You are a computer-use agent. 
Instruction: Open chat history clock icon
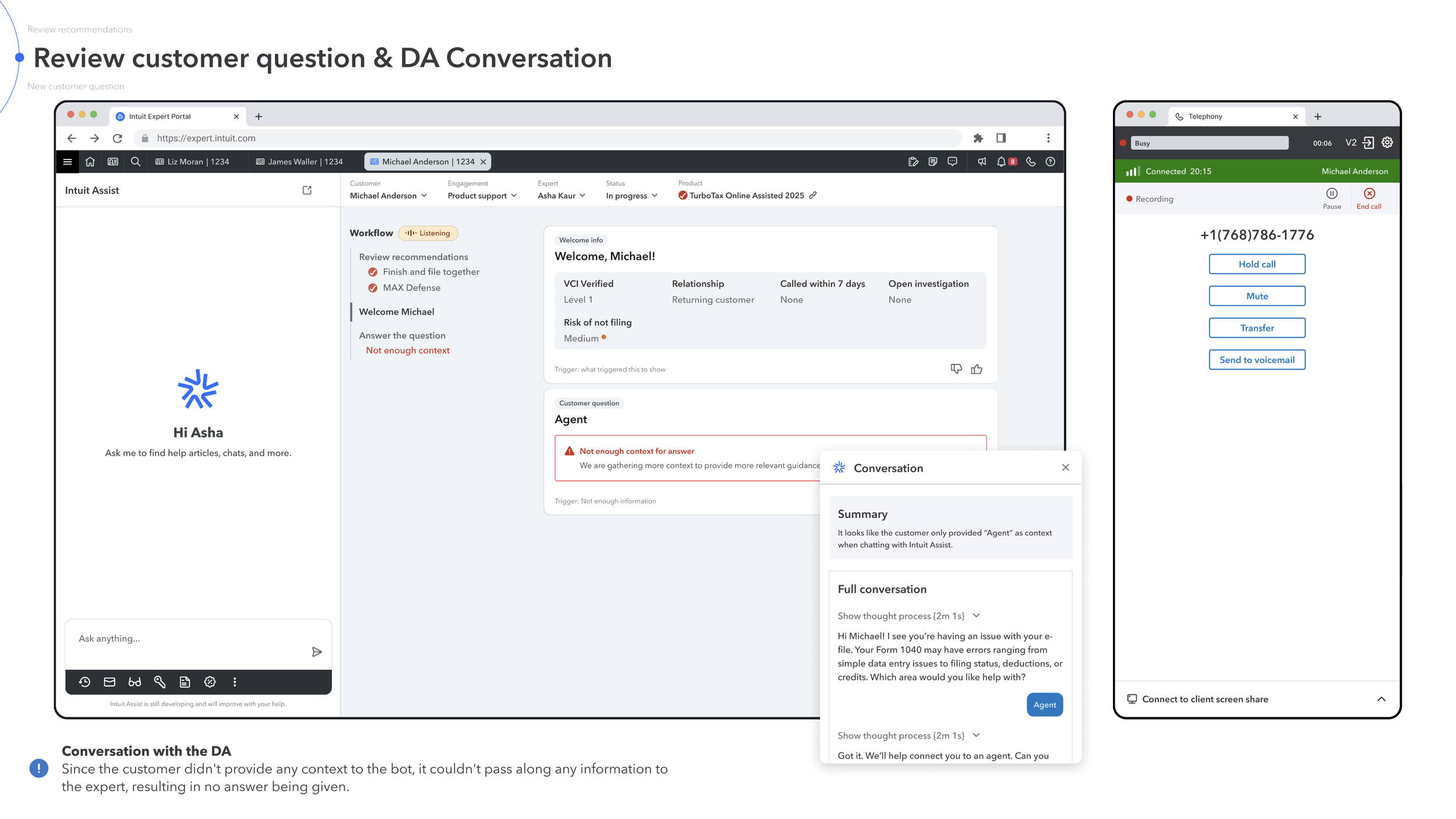pos(84,682)
